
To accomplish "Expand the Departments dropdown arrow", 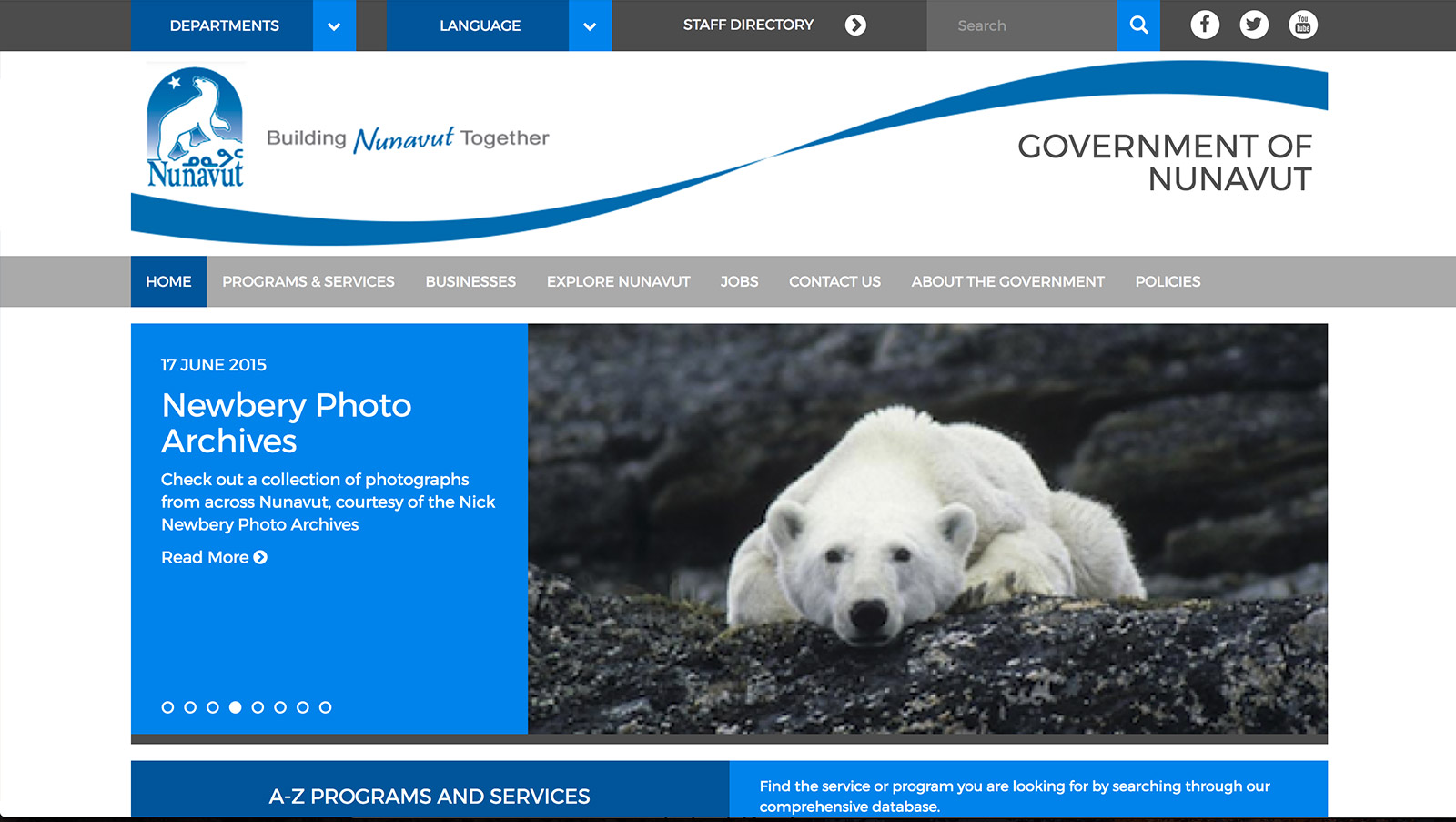I will pyautogui.click(x=334, y=25).
